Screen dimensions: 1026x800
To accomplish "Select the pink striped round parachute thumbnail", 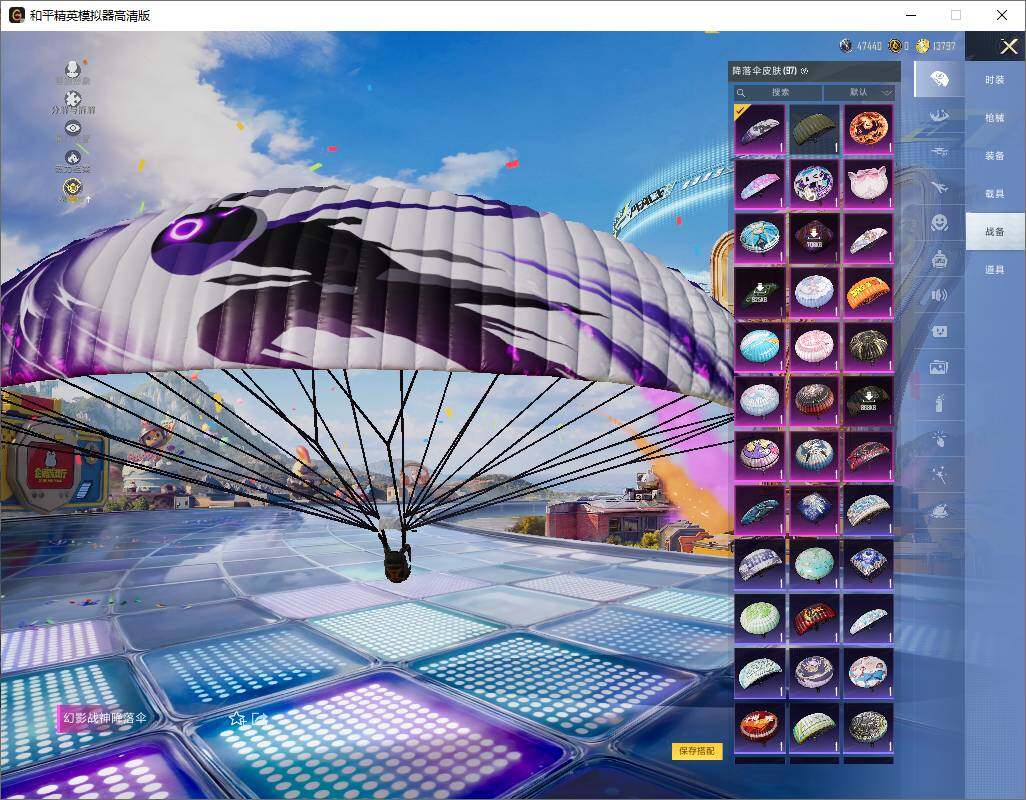I will coord(814,346).
